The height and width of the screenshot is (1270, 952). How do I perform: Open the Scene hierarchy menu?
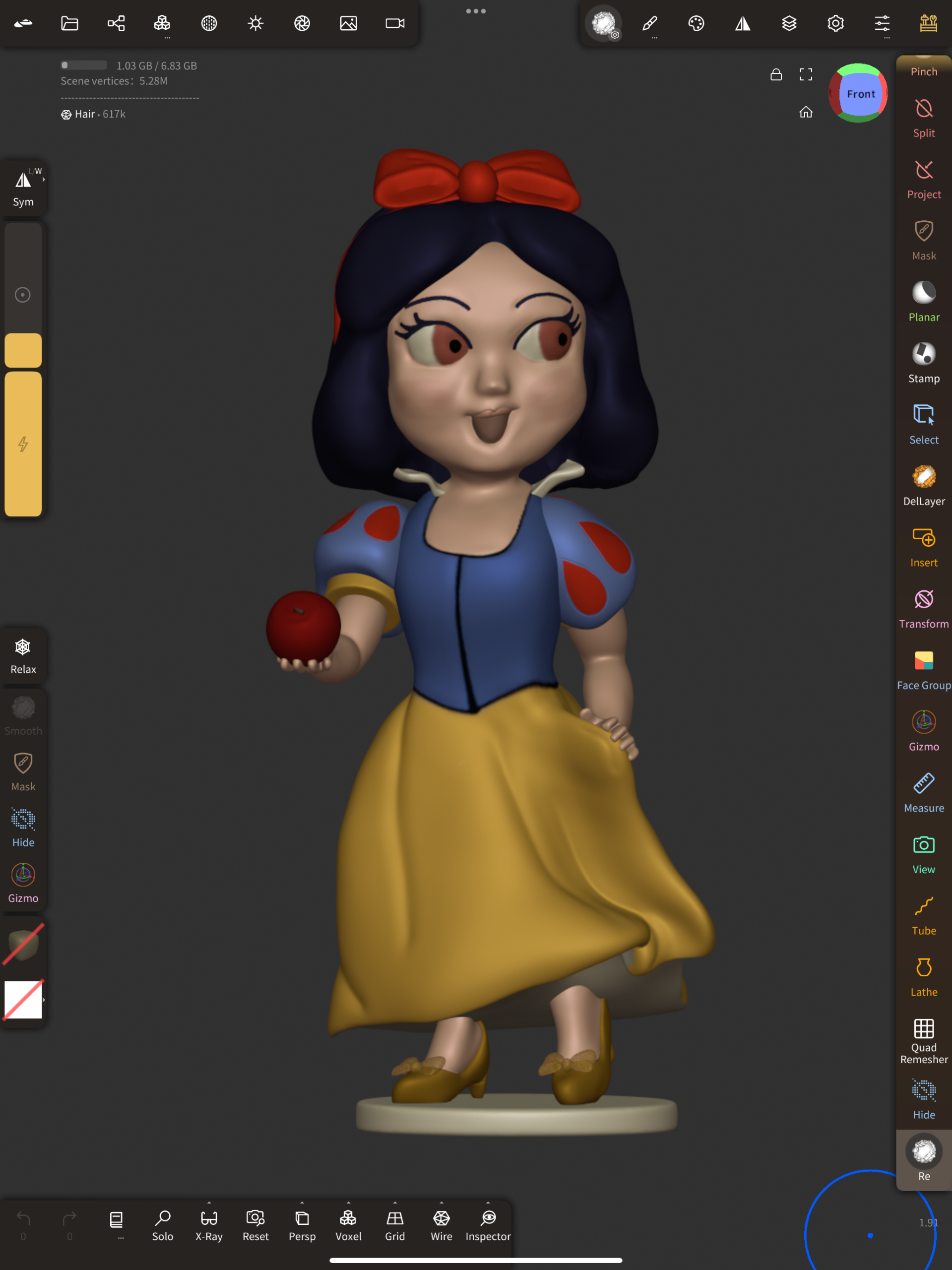(x=116, y=23)
